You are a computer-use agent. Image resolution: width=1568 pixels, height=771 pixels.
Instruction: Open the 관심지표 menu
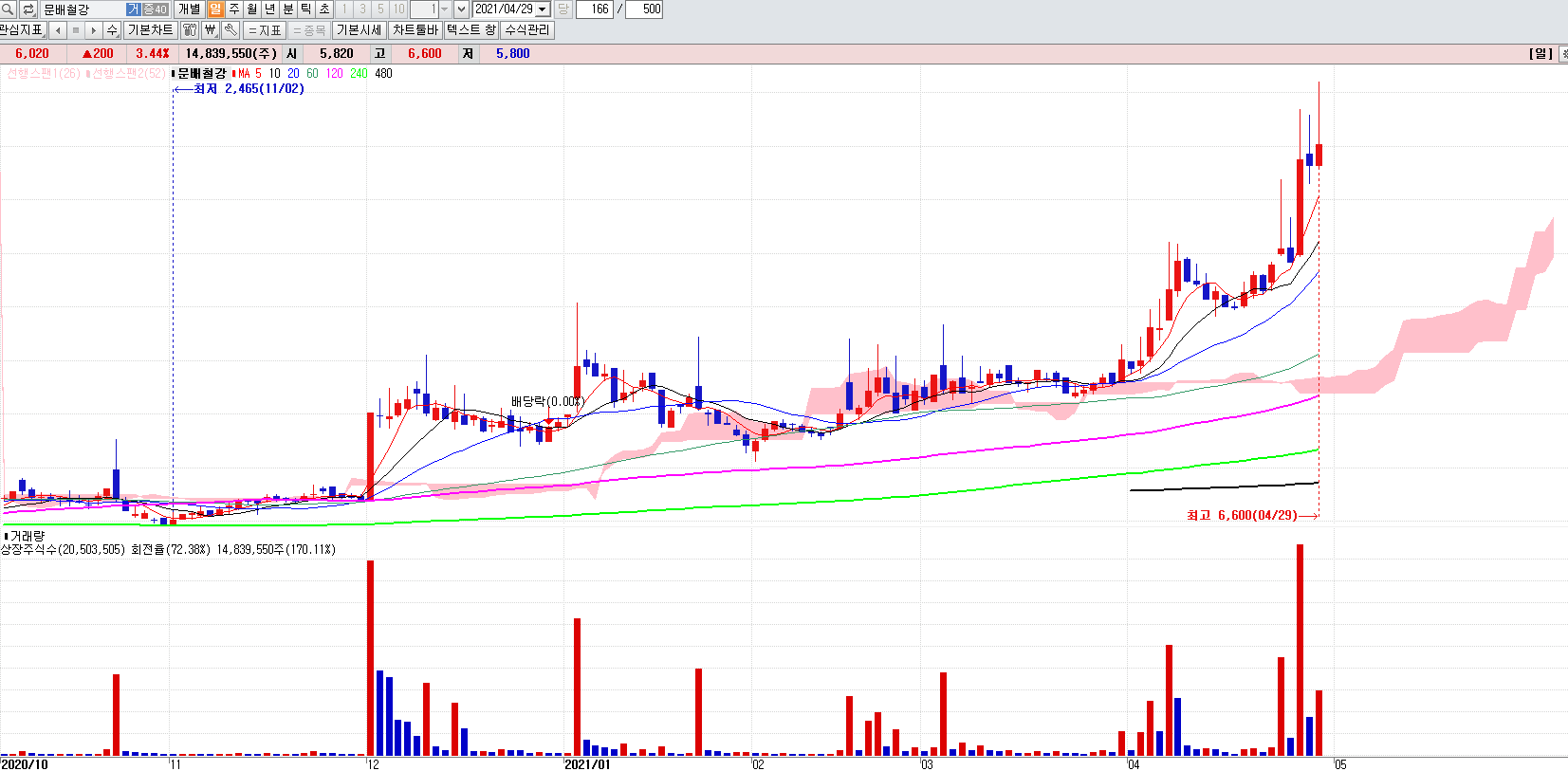(x=22, y=30)
